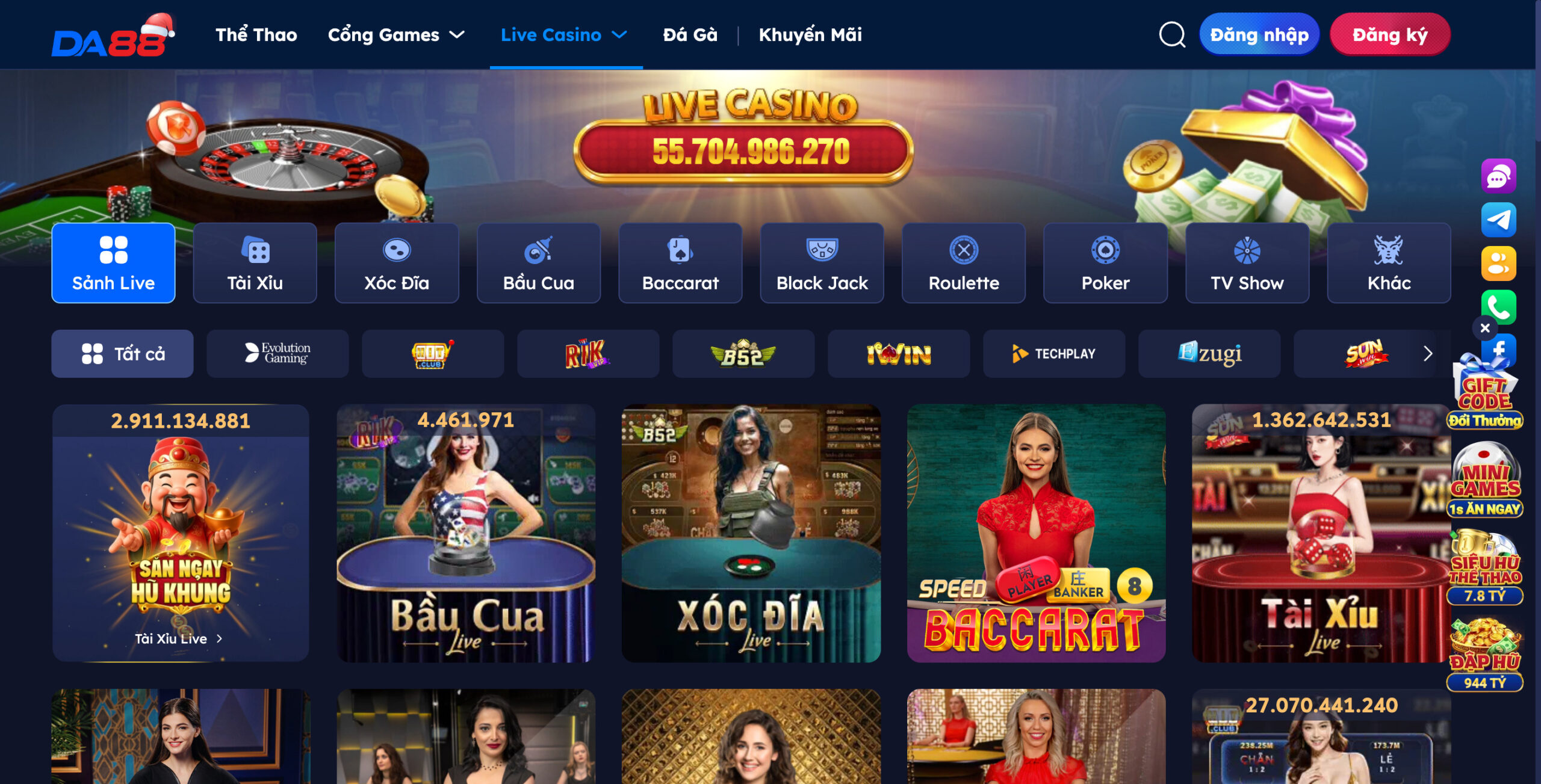Select the Tất cả provider filter
This screenshot has height=784, width=1541.
pos(122,354)
